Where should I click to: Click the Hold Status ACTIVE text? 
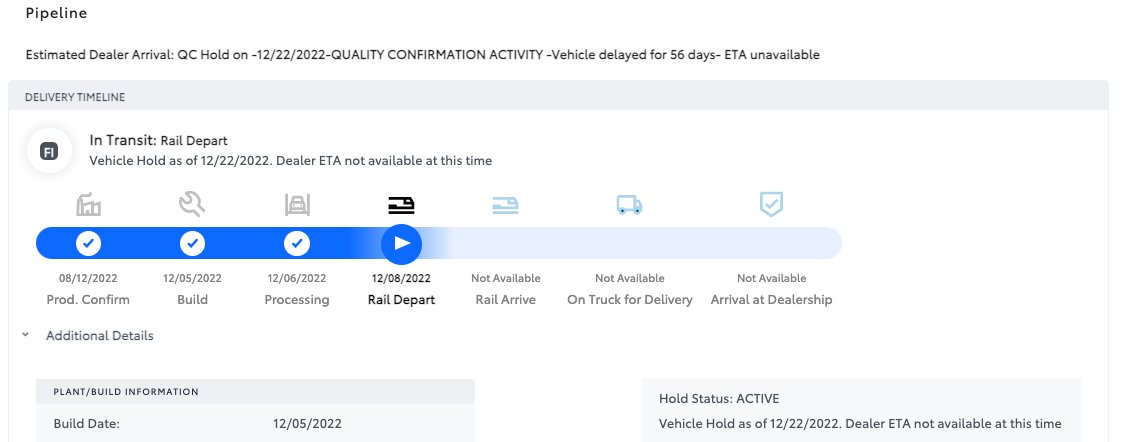click(719, 399)
